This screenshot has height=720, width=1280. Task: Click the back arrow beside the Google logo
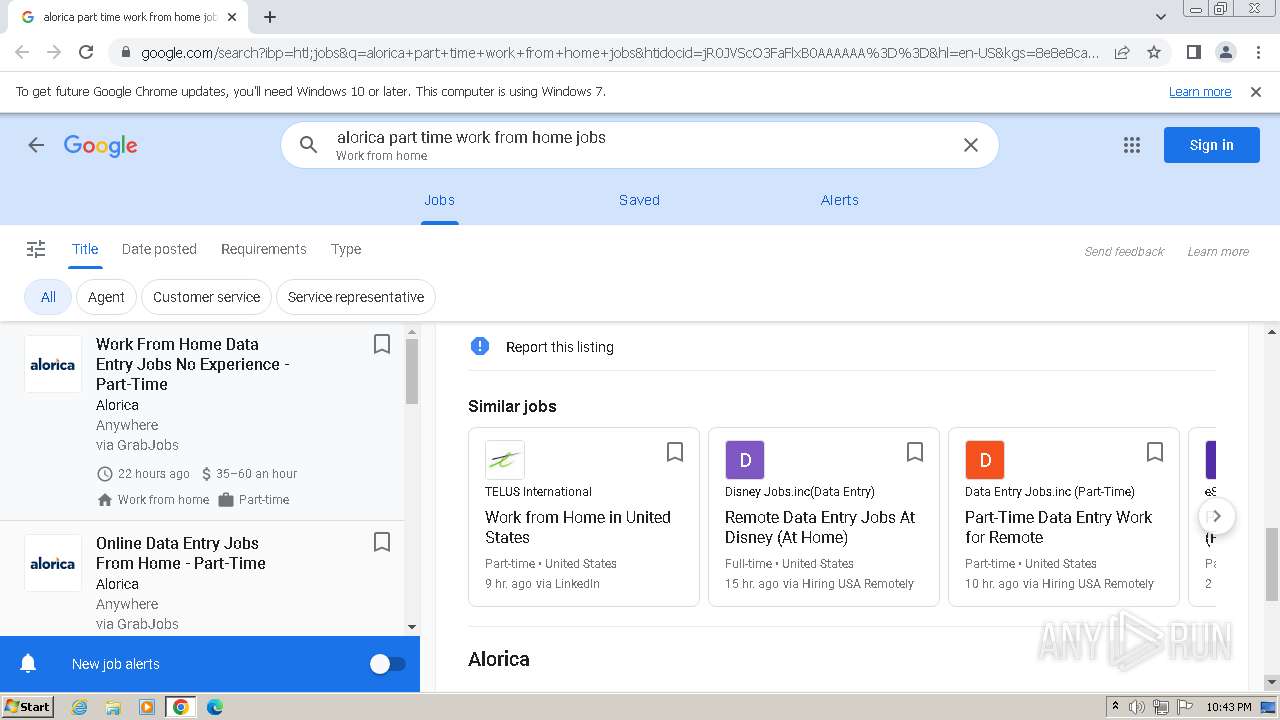(x=36, y=145)
